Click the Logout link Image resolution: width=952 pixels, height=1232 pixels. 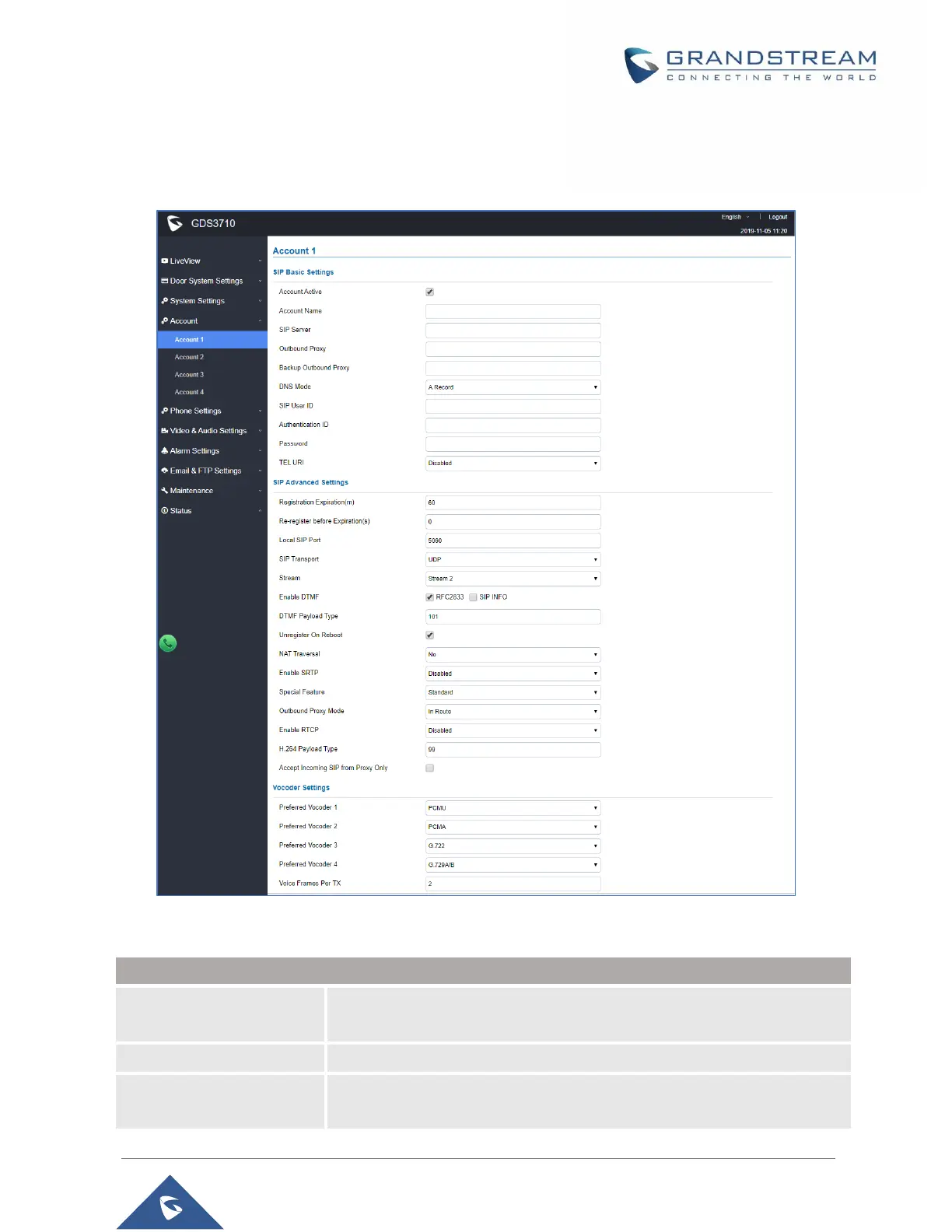(x=778, y=217)
